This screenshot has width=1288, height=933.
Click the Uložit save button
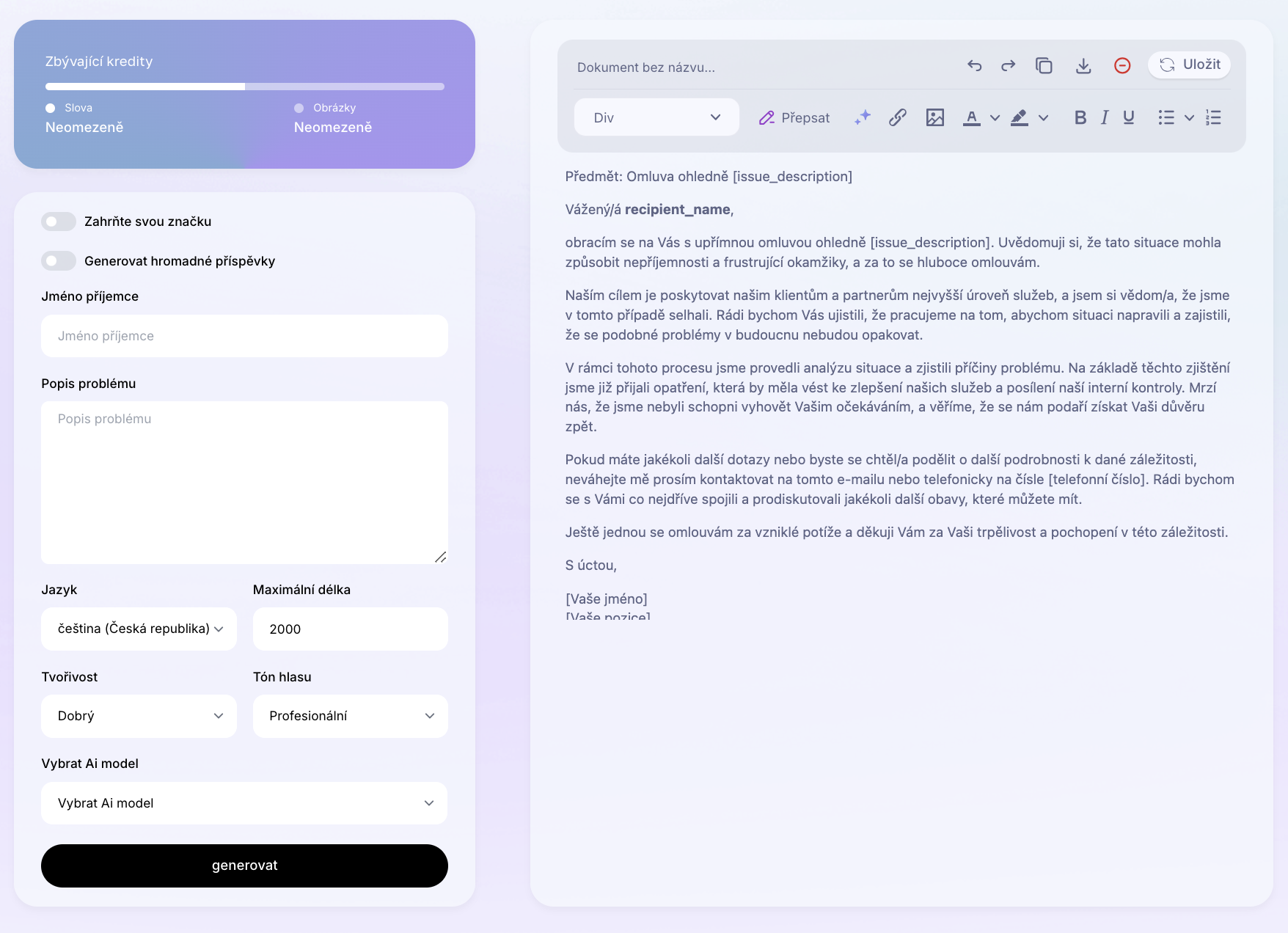pyautogui.click(x=1190, y=65)
